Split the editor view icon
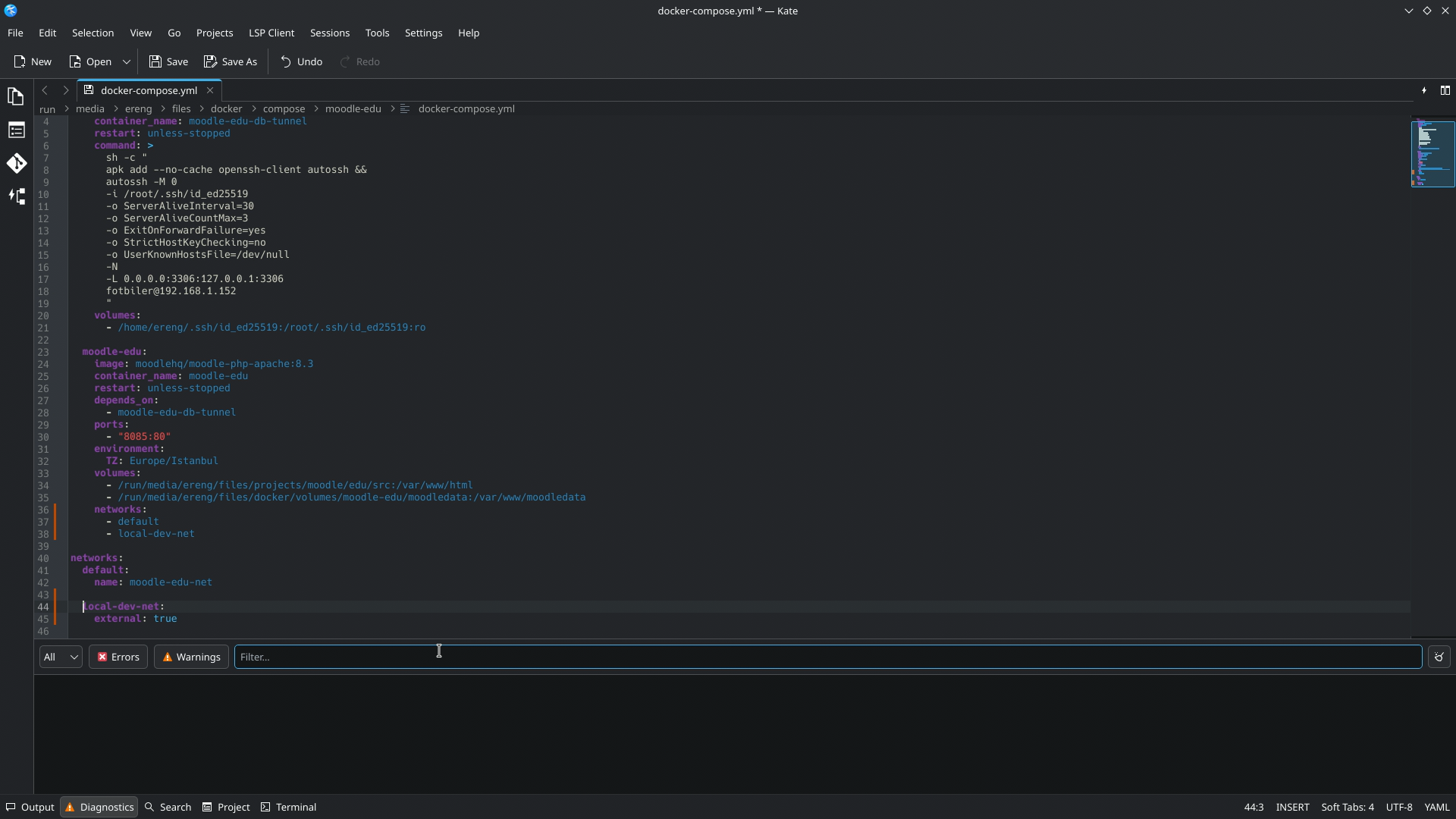The width and height of the screenshot is (1456, 819). click(x=1445, y=90)
